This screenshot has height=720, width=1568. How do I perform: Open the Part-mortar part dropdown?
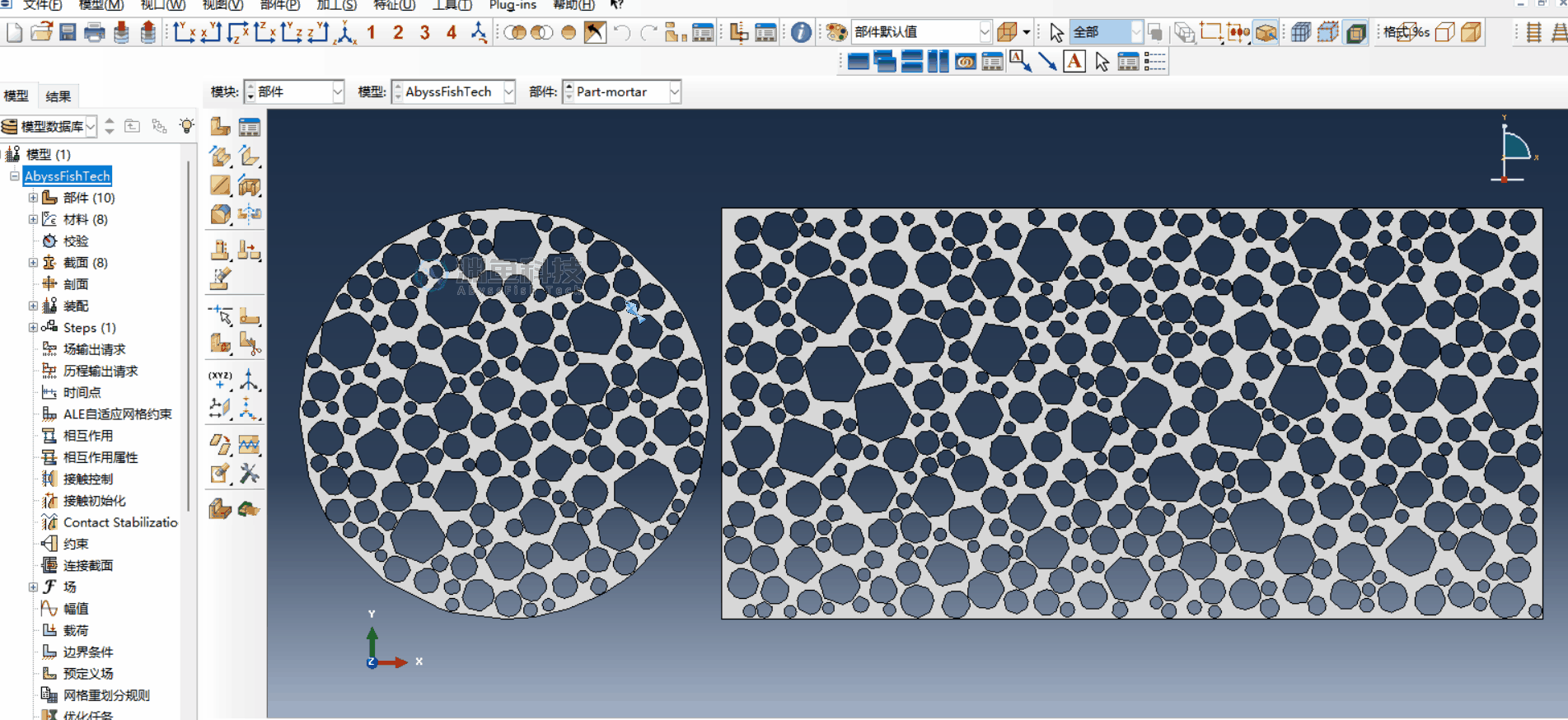click(x=622, y=92)
